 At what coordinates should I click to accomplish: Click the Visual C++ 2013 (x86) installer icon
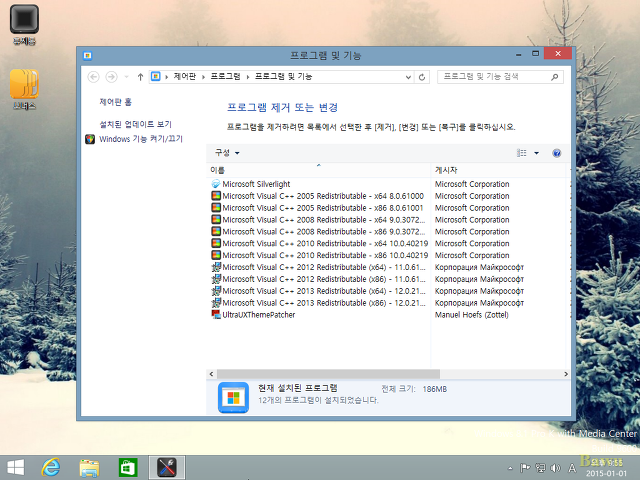(216, 303)
